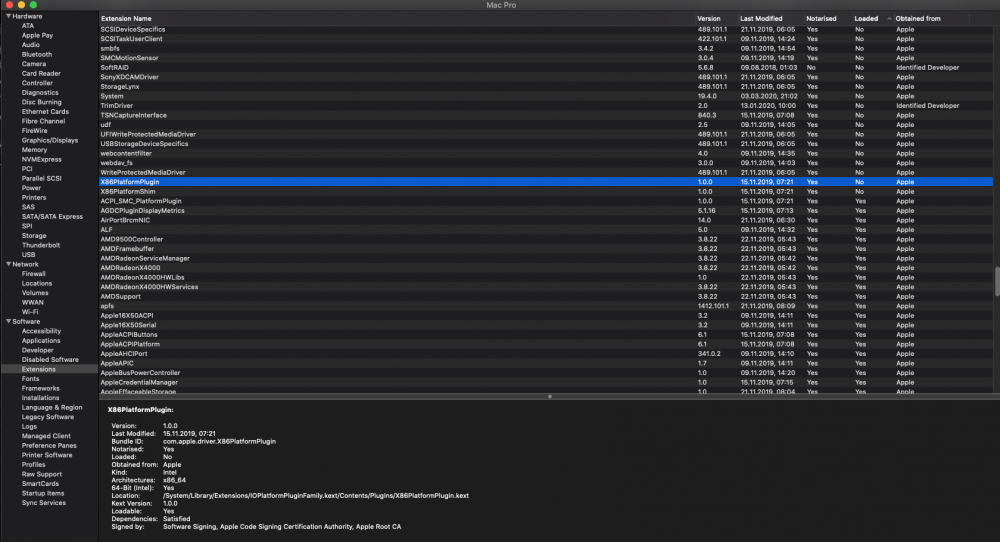Select Wi-Fi in the sidebar
The height and width of the screenshot is (542, 1000).
pyautogui.click(x=30, y=312)
